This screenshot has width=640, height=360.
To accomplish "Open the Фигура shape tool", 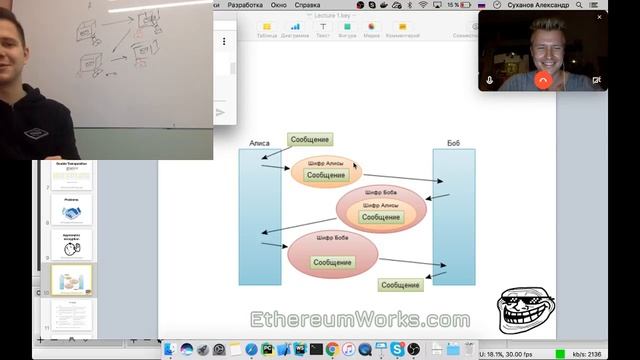I will (347, 31).
